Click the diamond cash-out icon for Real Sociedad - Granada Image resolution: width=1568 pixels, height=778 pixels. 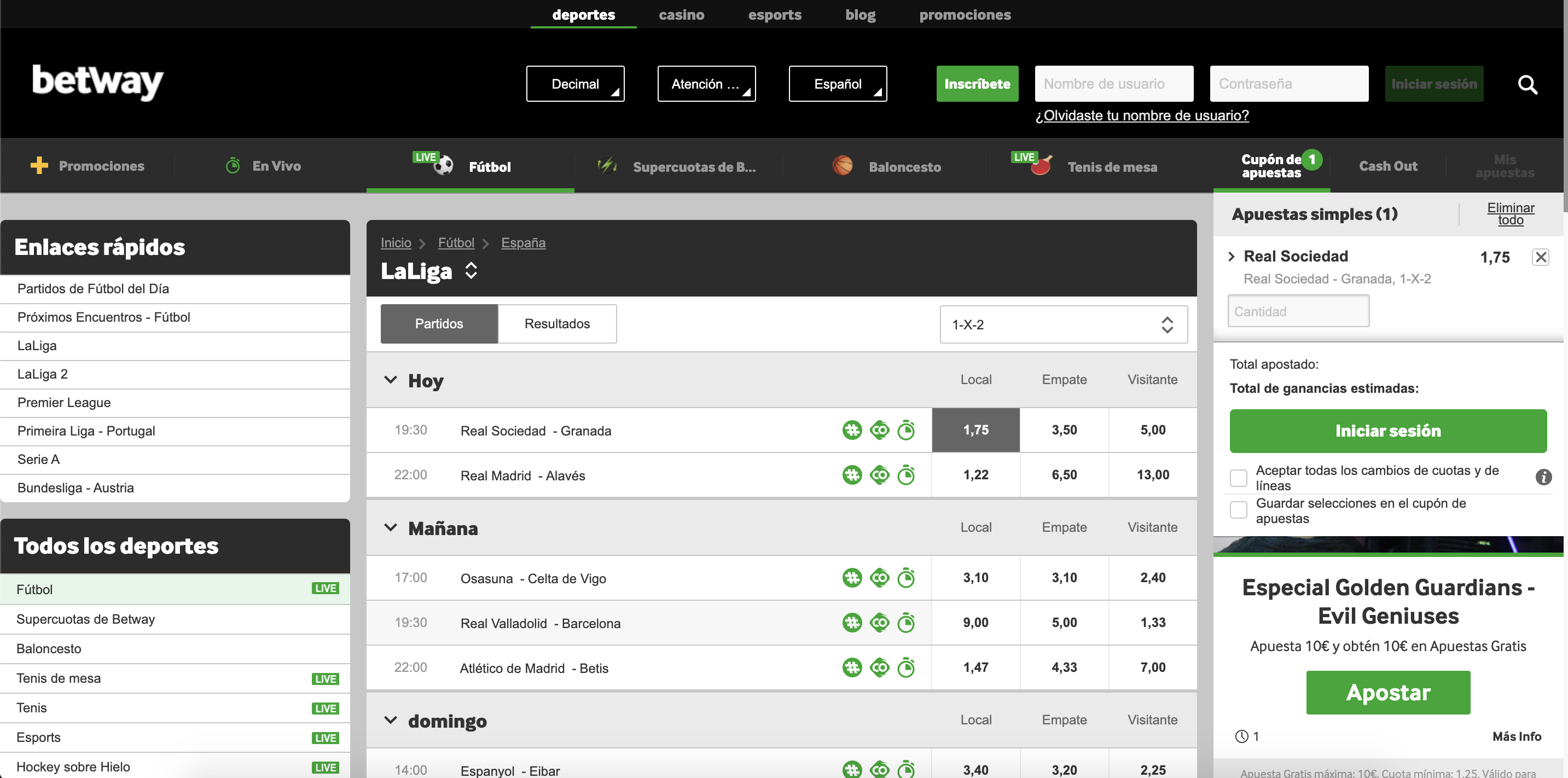pyautogui.click(x=880, y=431)
